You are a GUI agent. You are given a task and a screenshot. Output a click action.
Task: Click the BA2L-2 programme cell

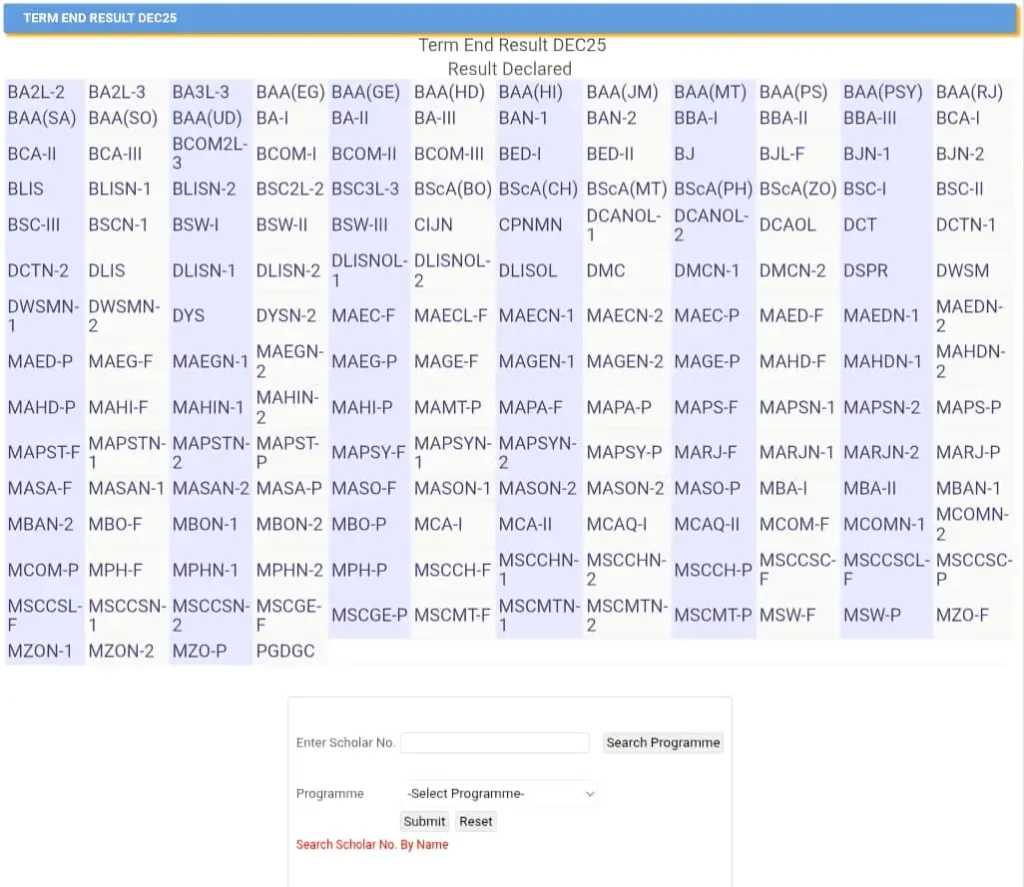[x=37, y=92]
